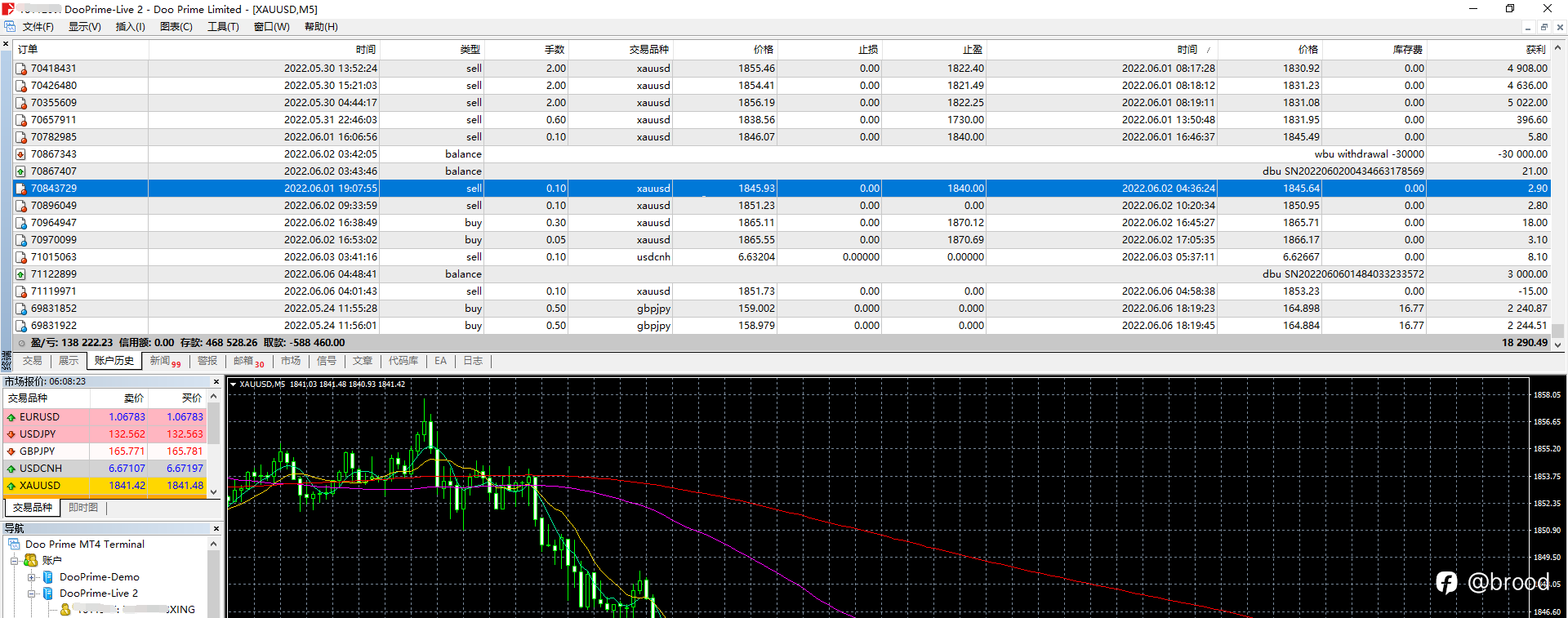Switch to the 展示 terminal tab
1568x618 pixels.
click(x=69, y=361)
